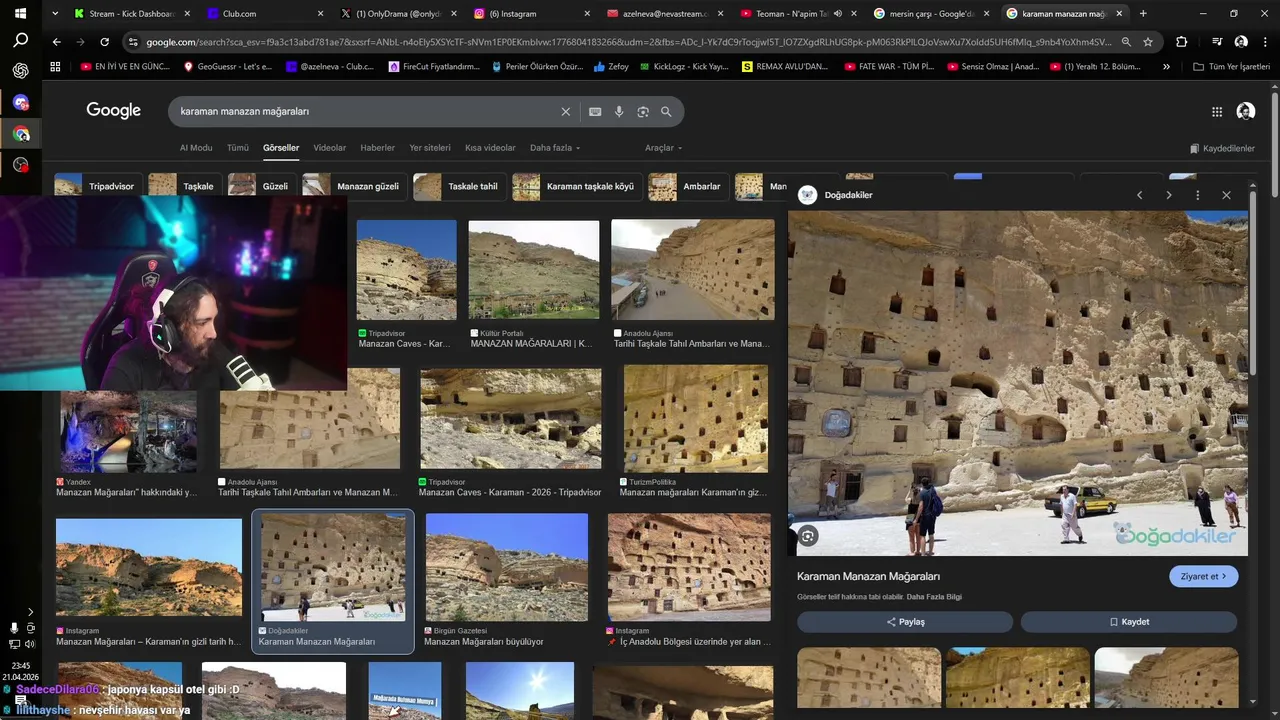Clear the Google search box text
The height and width of the screenshot is (720, 1280).
tap(565, 112)
